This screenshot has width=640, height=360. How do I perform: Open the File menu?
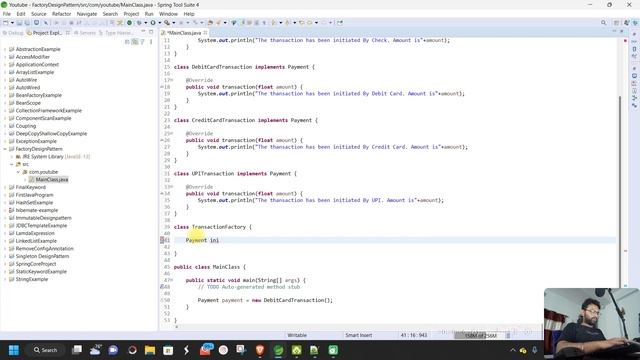click(7, 14)
